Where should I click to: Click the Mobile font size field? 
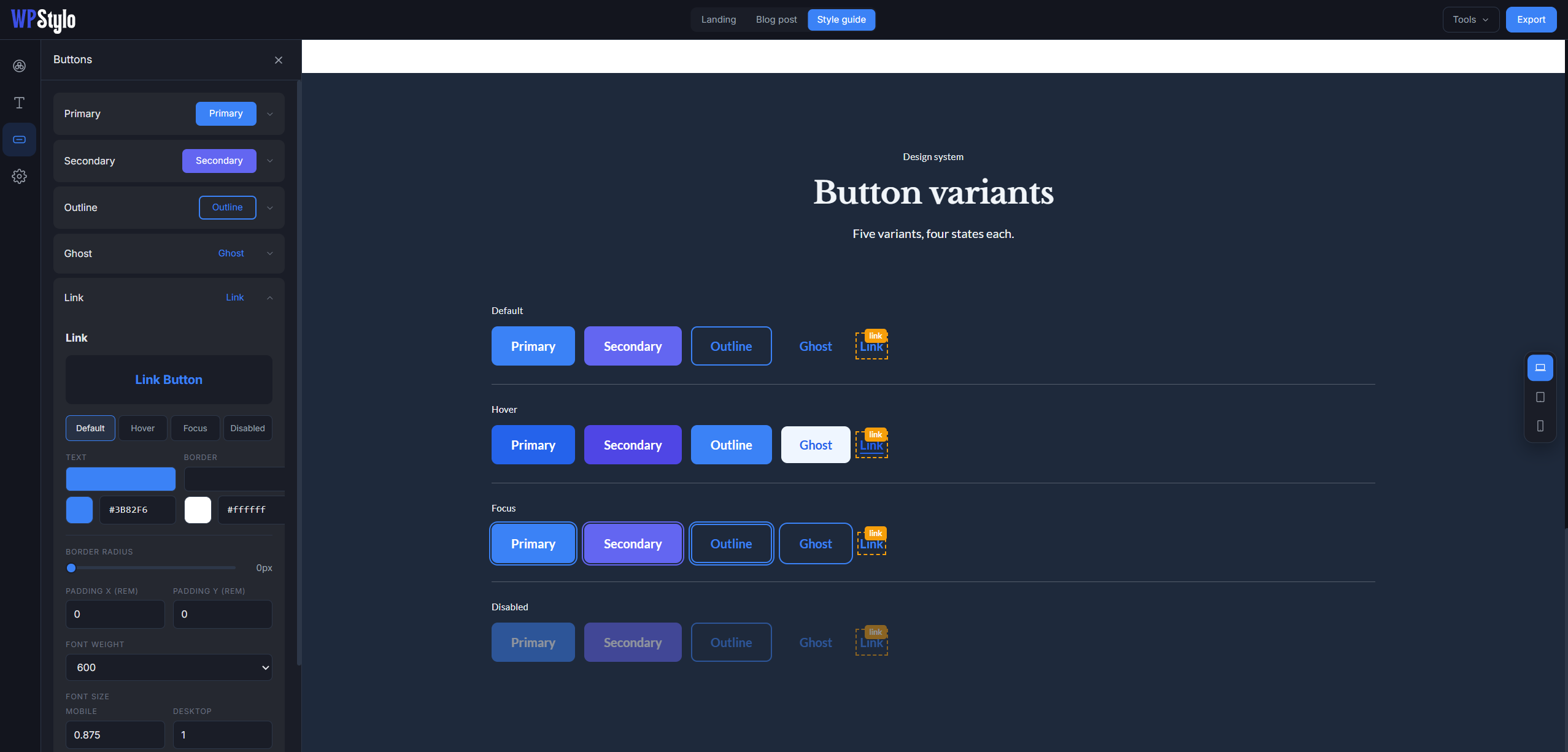pyautogui.click(x=115, y=735)
